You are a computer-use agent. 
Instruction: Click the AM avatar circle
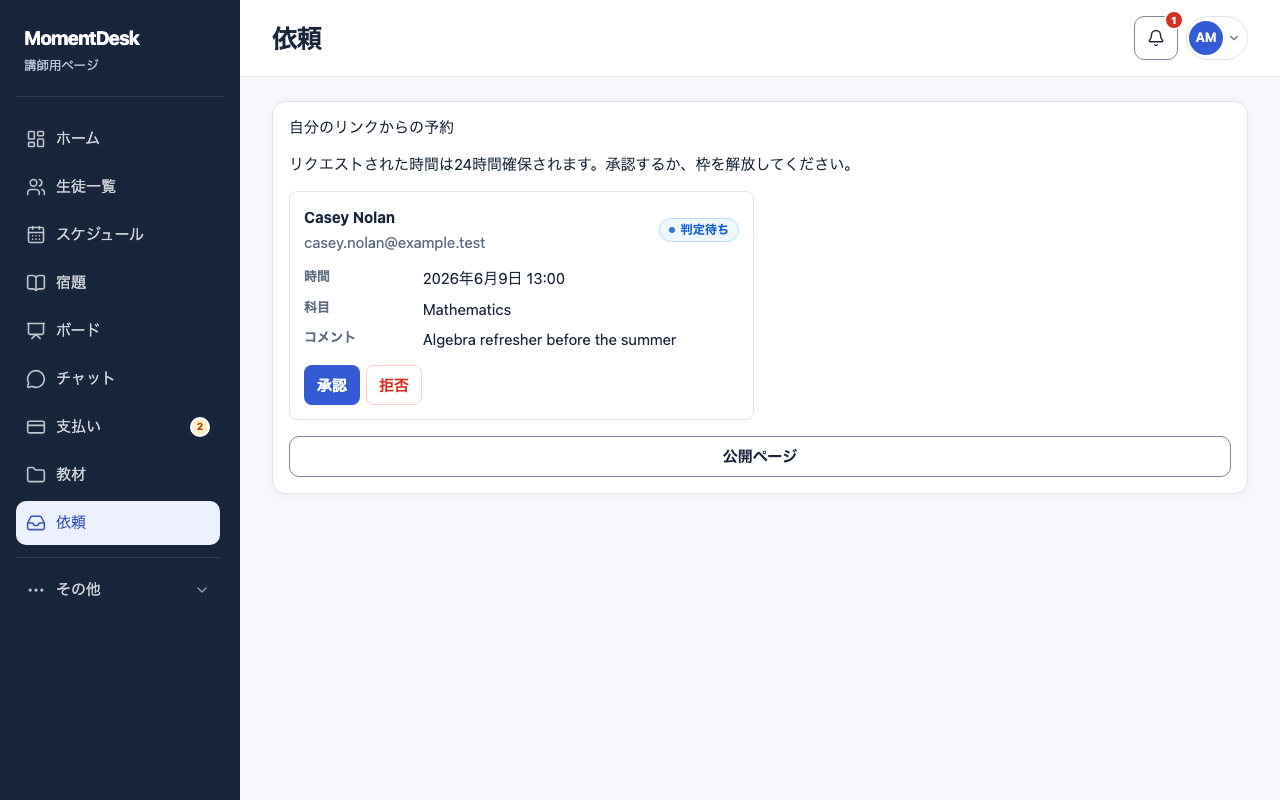[x=1206, y=38]
